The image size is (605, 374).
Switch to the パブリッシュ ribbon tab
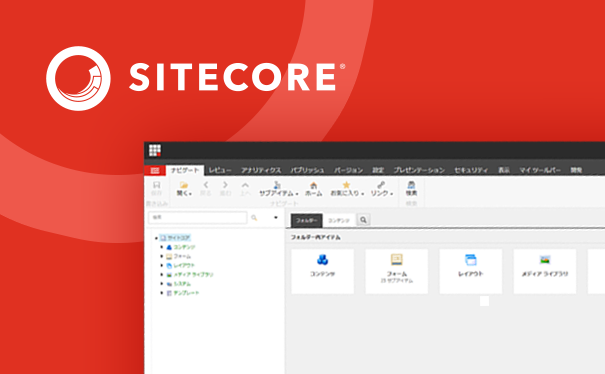coord(307,170)
